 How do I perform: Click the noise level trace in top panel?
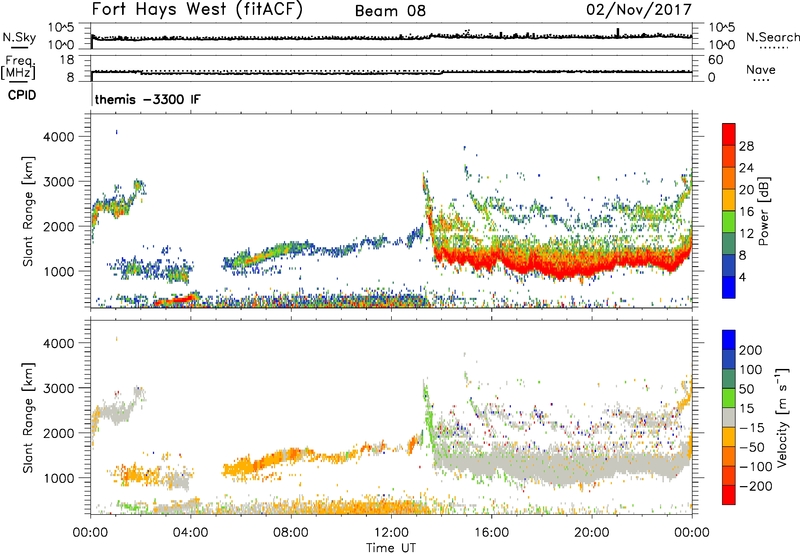tap(391, 37)
